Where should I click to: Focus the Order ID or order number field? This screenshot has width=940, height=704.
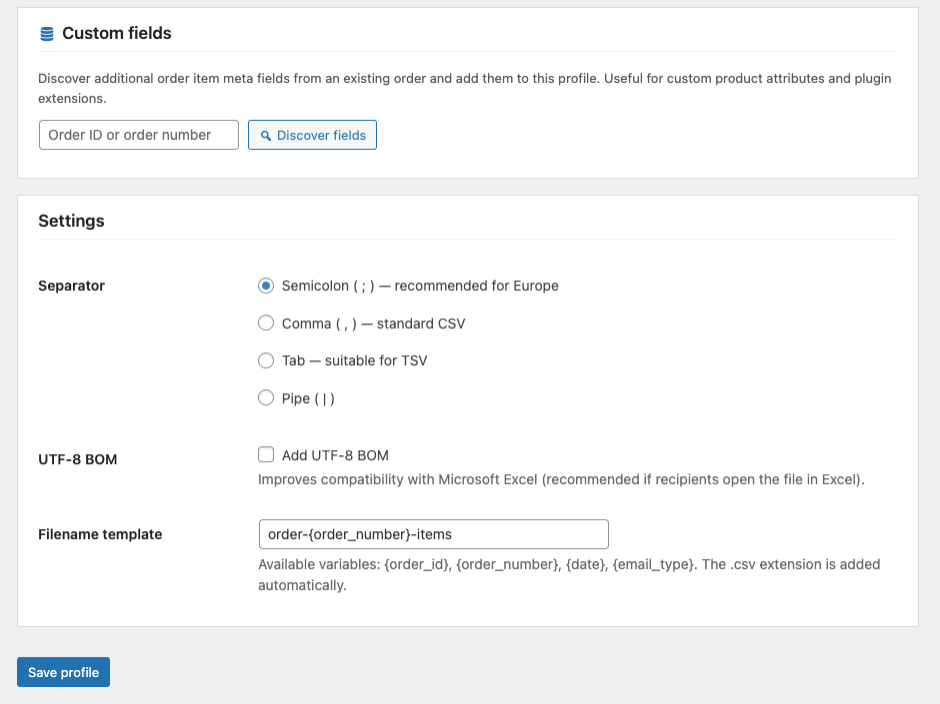point(139,135)
